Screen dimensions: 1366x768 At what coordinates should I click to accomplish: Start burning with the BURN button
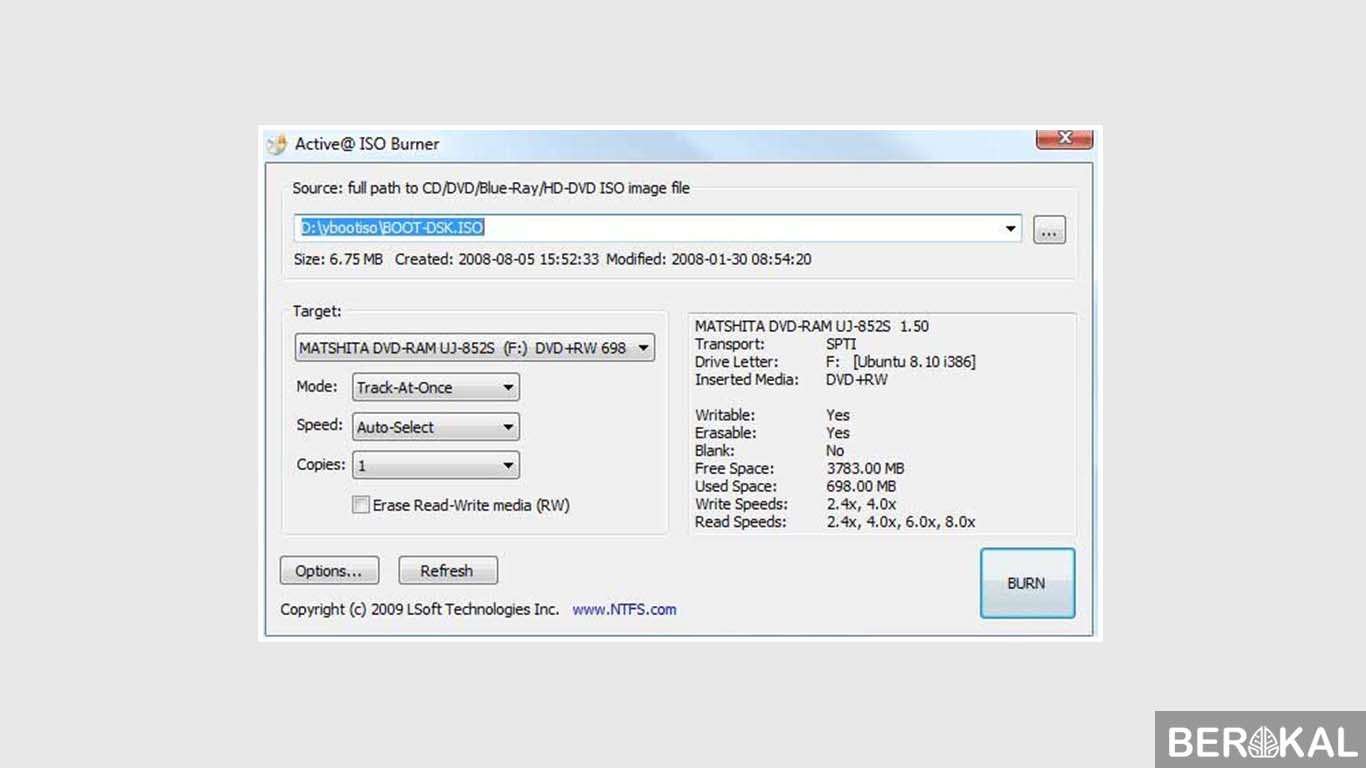[1027, 583]
